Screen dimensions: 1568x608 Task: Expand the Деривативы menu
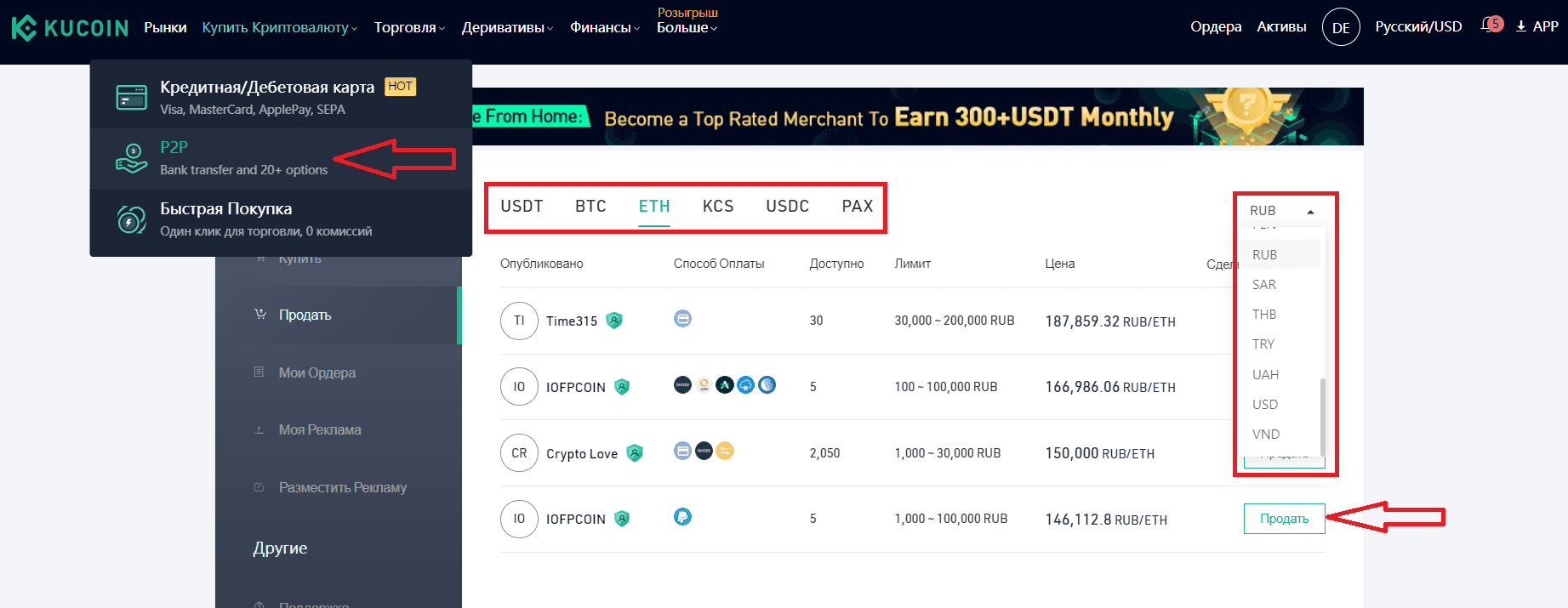pos(507,27)
